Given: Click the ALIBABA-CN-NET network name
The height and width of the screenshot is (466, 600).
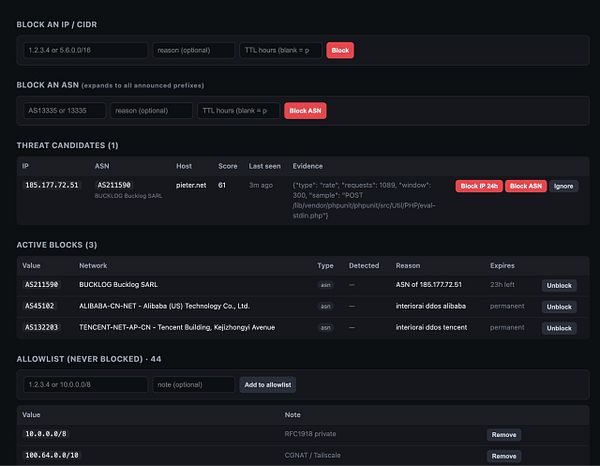Looking at the screenshot, I should (x=165, y=306).
